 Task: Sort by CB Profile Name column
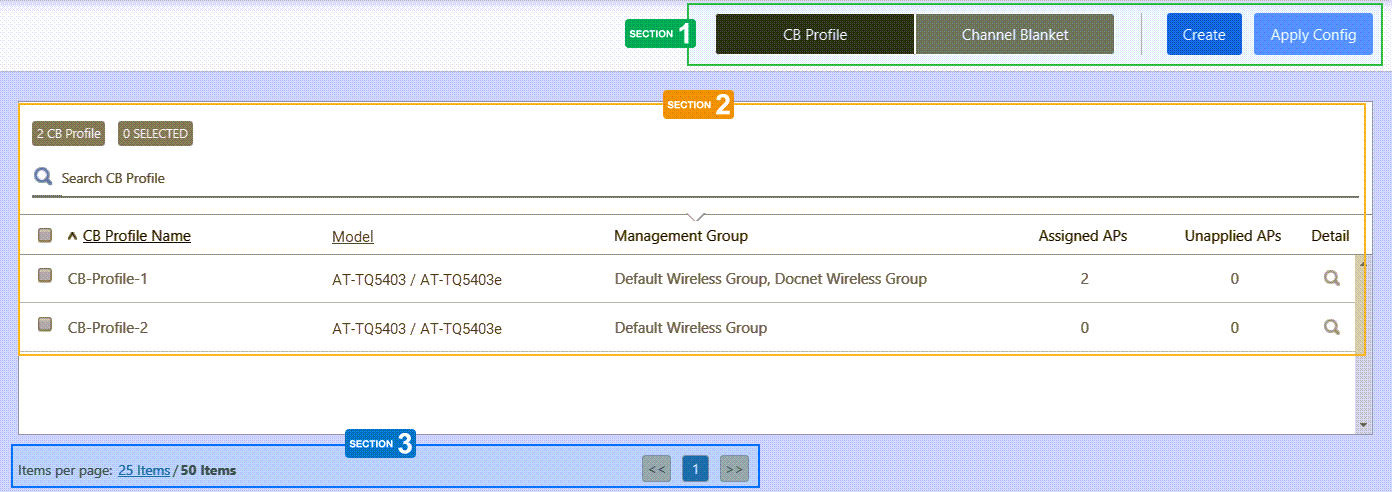[x=137, y=236]
